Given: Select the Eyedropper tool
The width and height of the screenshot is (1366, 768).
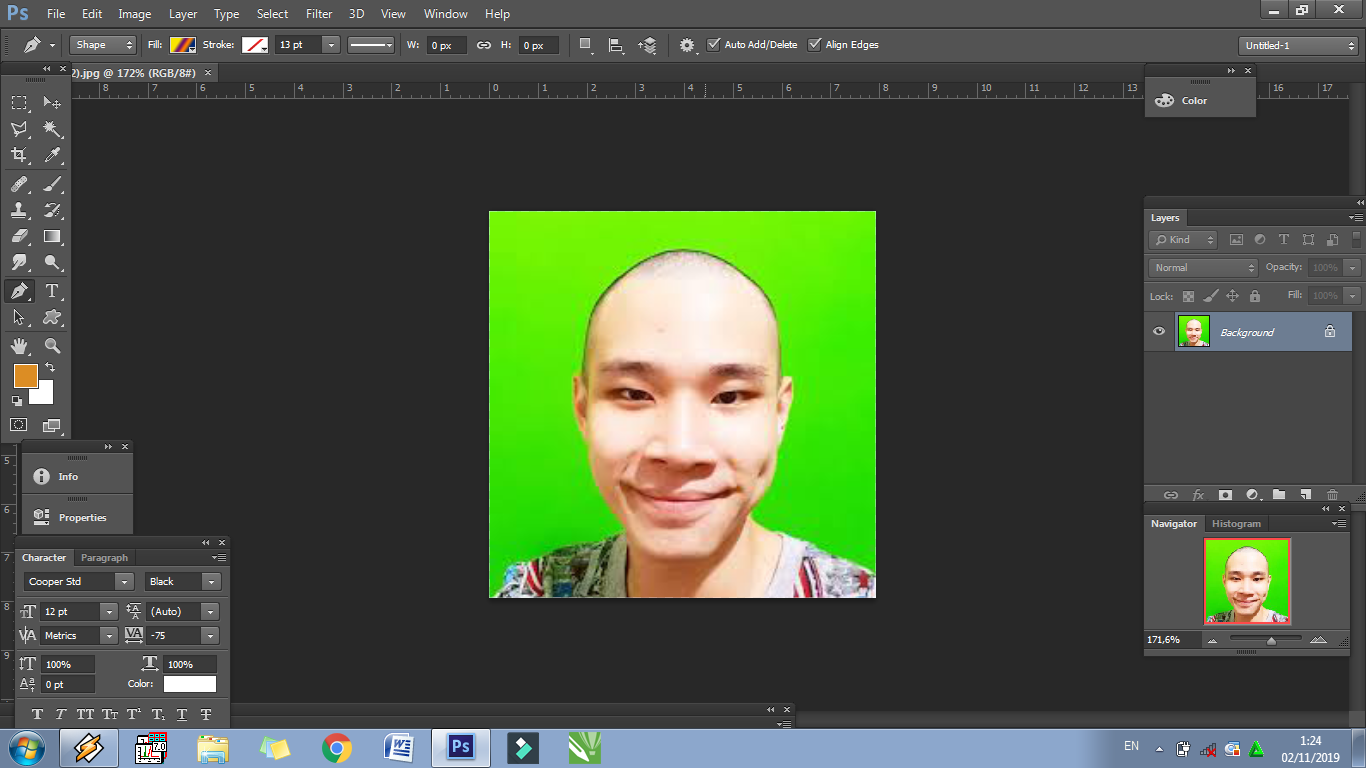Looking at the screenshot, I should 52,155.
